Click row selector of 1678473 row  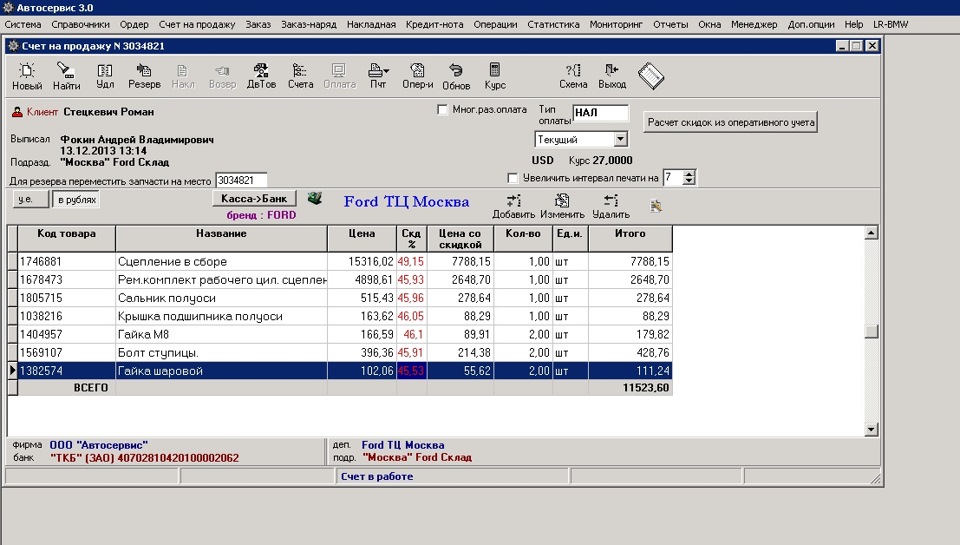12,280
